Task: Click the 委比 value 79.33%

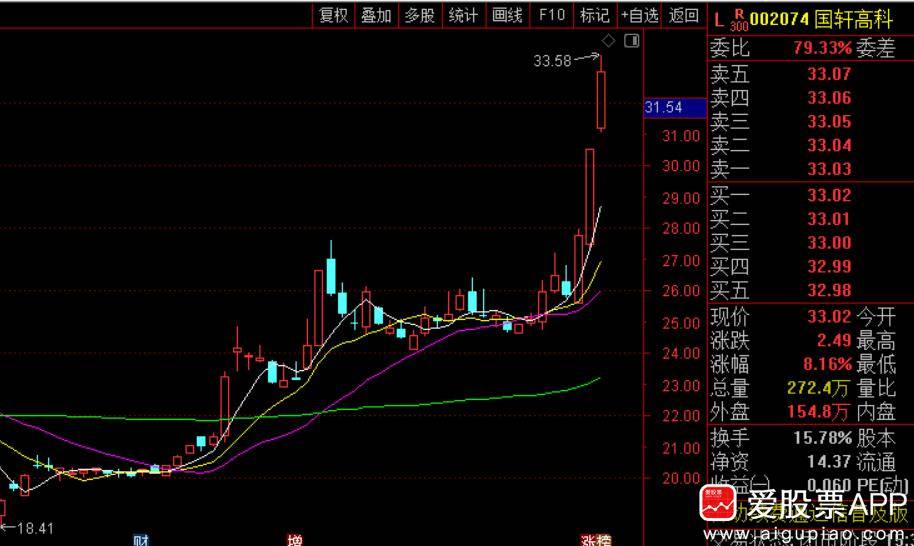Action: (822, 48)
